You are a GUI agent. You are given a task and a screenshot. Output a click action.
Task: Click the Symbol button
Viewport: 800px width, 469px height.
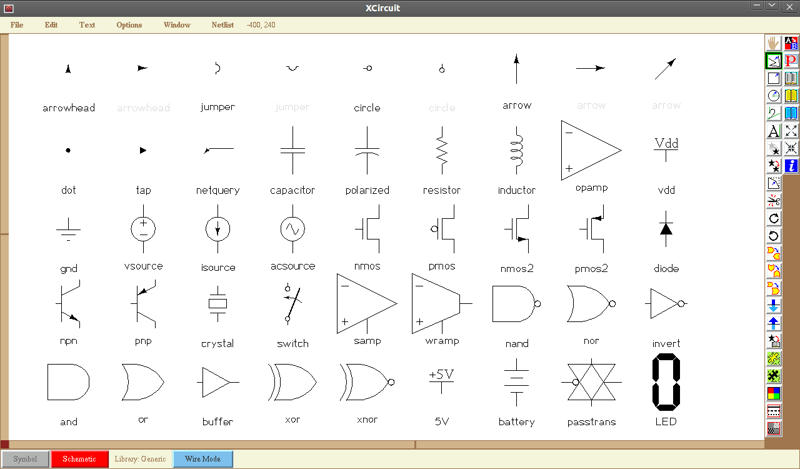point(25,459)
